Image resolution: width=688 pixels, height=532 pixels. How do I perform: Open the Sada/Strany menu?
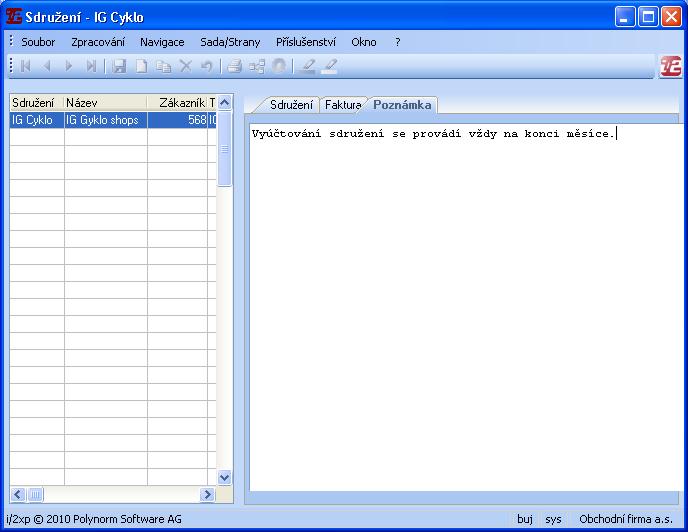click(230, 42)
